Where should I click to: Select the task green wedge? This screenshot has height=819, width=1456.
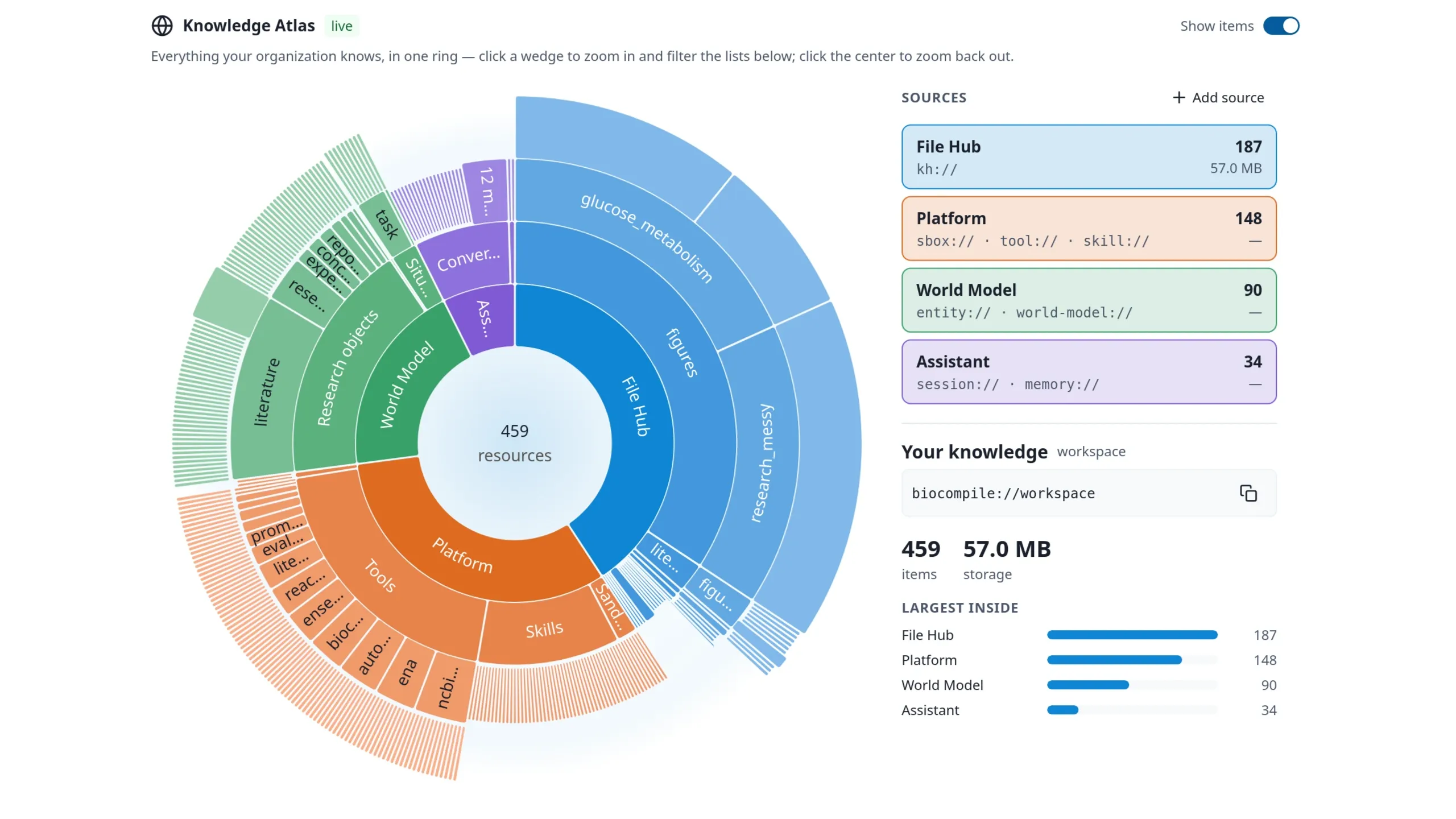(x=387, y=224)
